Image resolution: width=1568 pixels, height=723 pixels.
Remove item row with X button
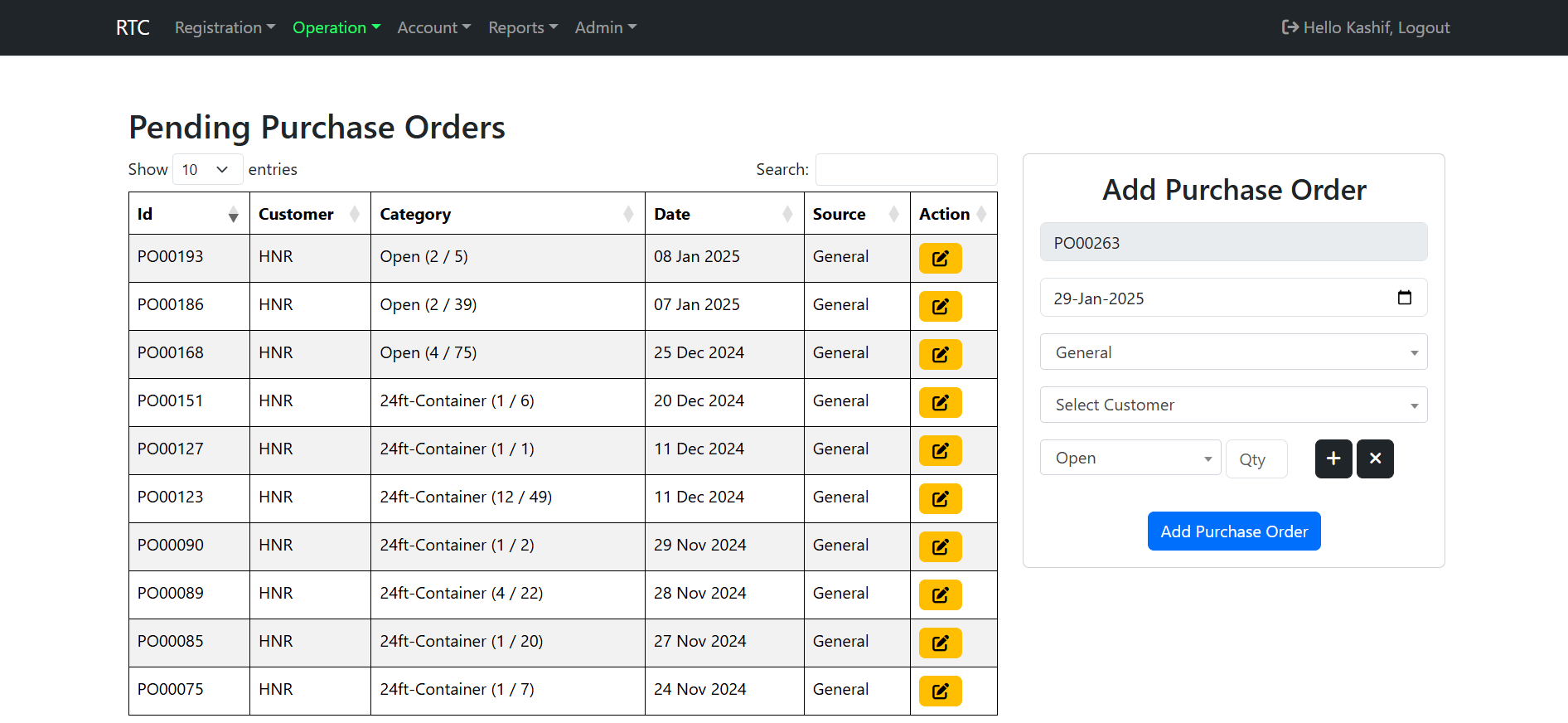click(x=1374, y=459)
